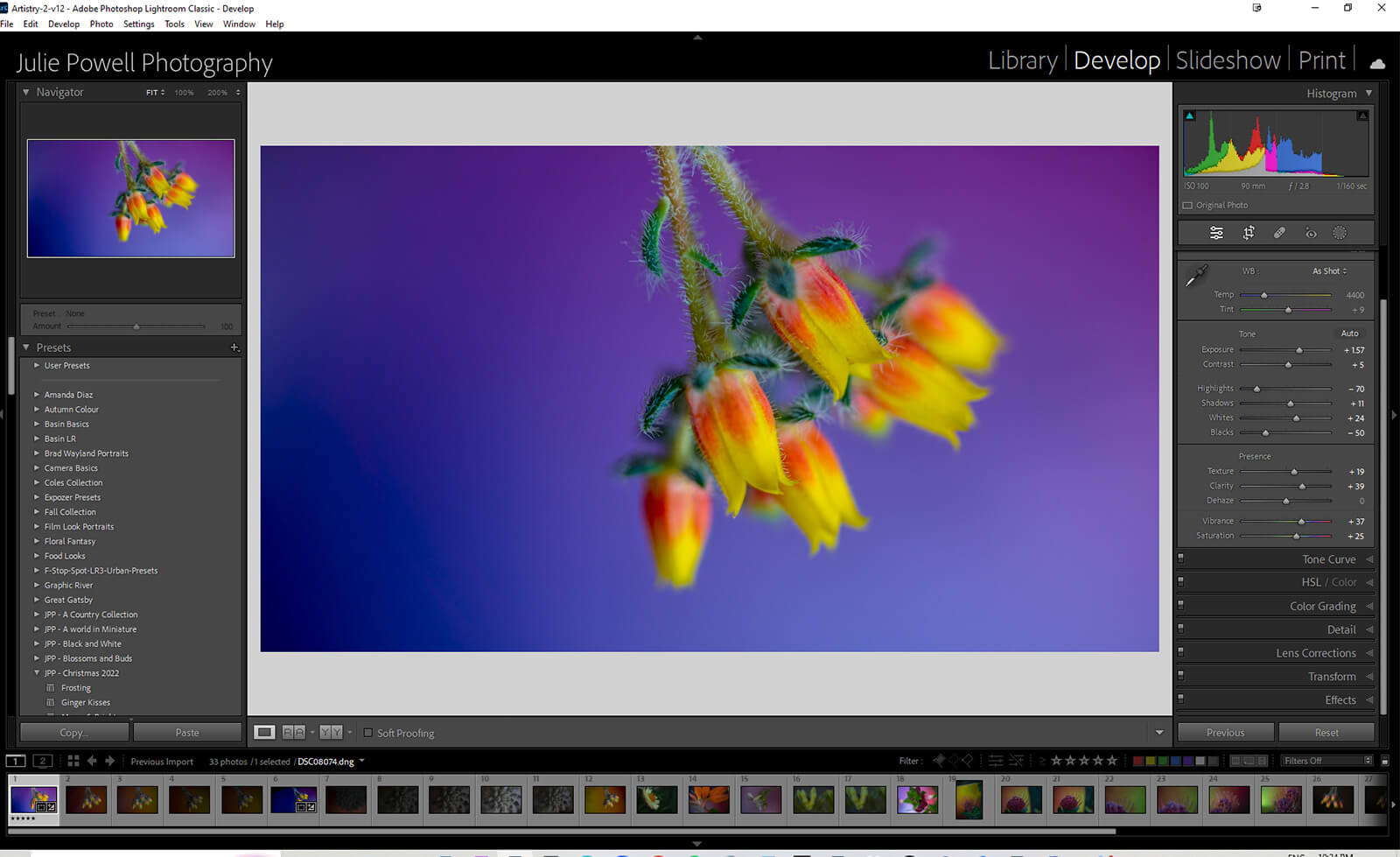Expand the Amanda Diaz preset folder
The width and height of the screenshot is (1400, 857).
pyautogui.click(x=37, y=395)
